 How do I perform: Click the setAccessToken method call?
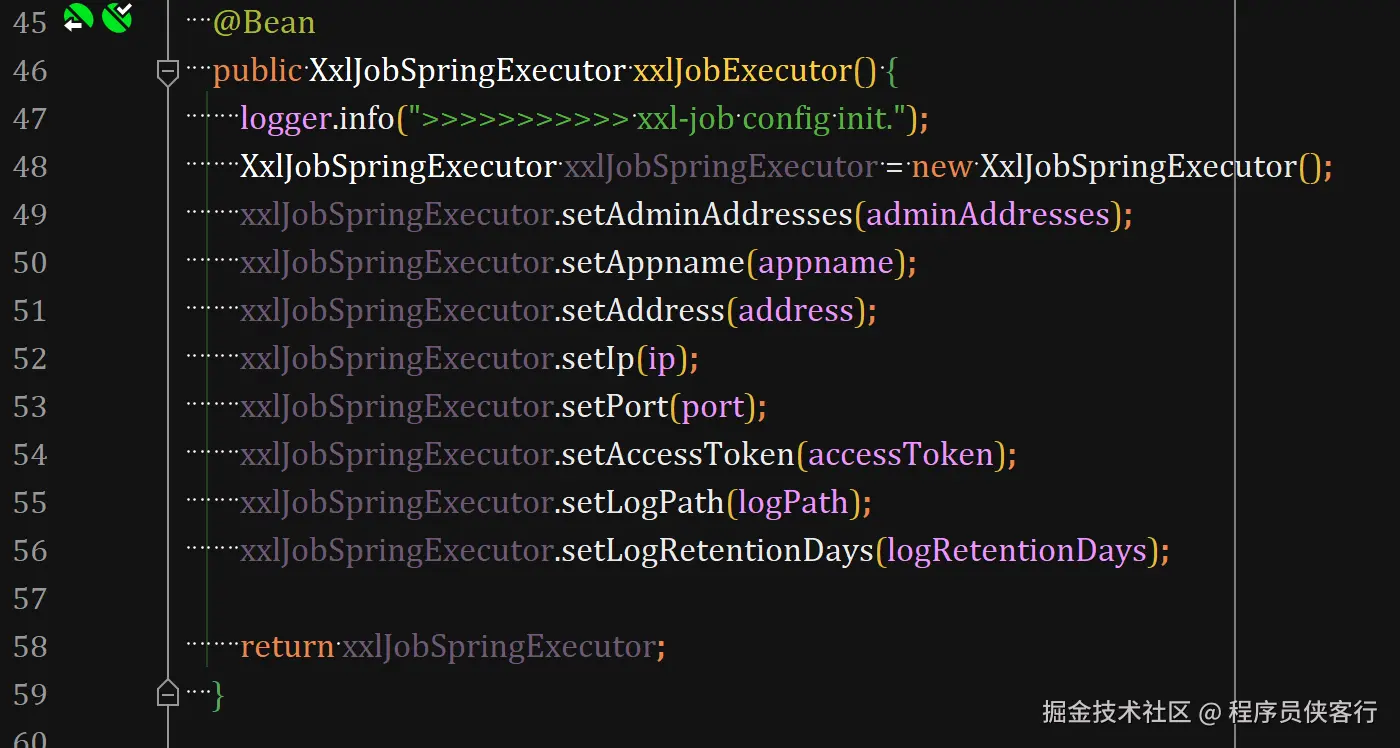click(x=677, y=455)
